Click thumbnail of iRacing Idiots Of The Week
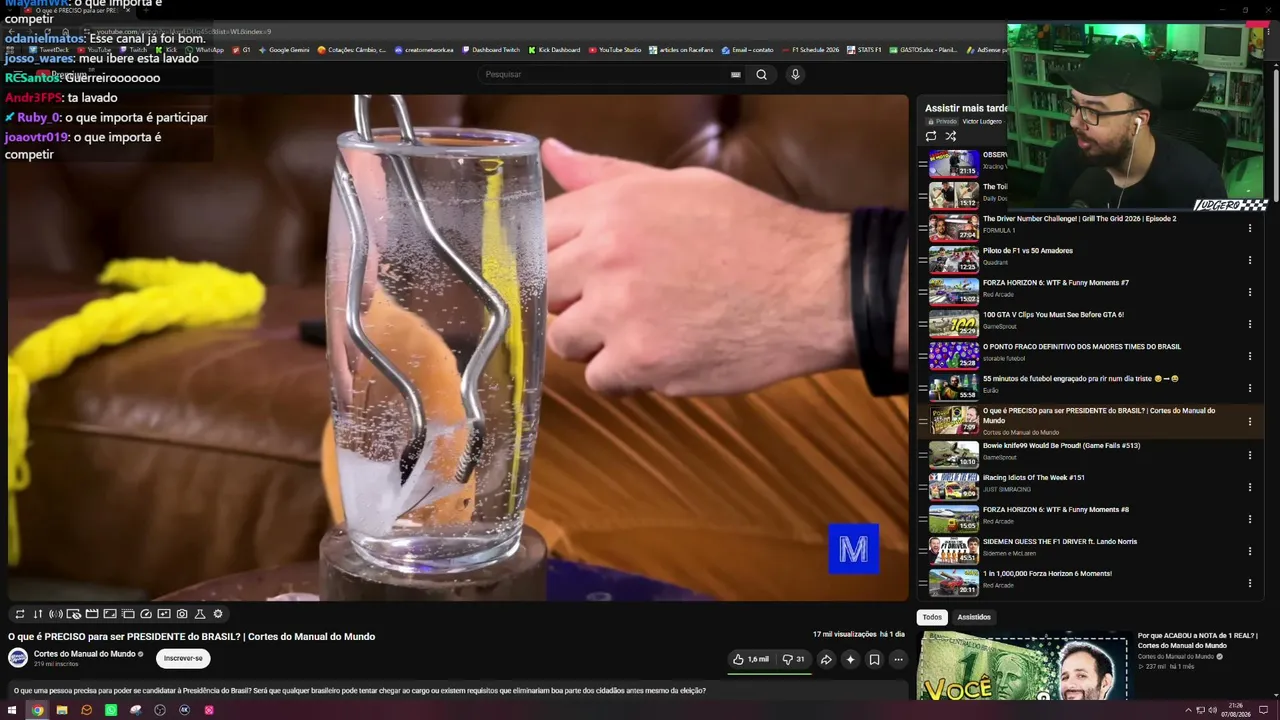1280x720 pixels. [x=954, y=487]
